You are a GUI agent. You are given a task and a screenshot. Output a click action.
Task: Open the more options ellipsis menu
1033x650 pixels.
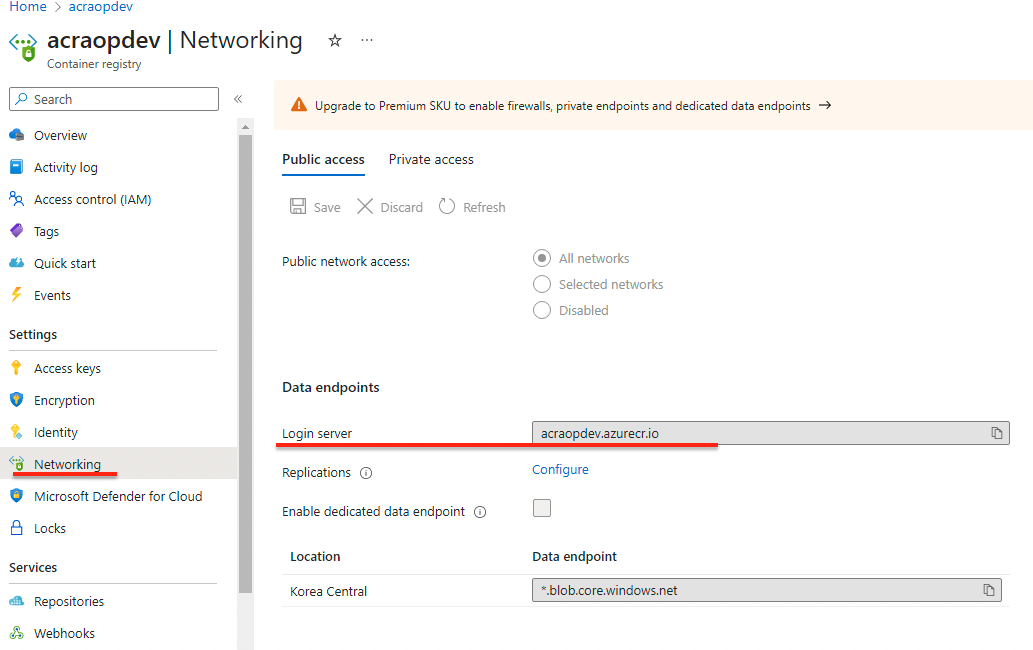(x=367, y=41)
